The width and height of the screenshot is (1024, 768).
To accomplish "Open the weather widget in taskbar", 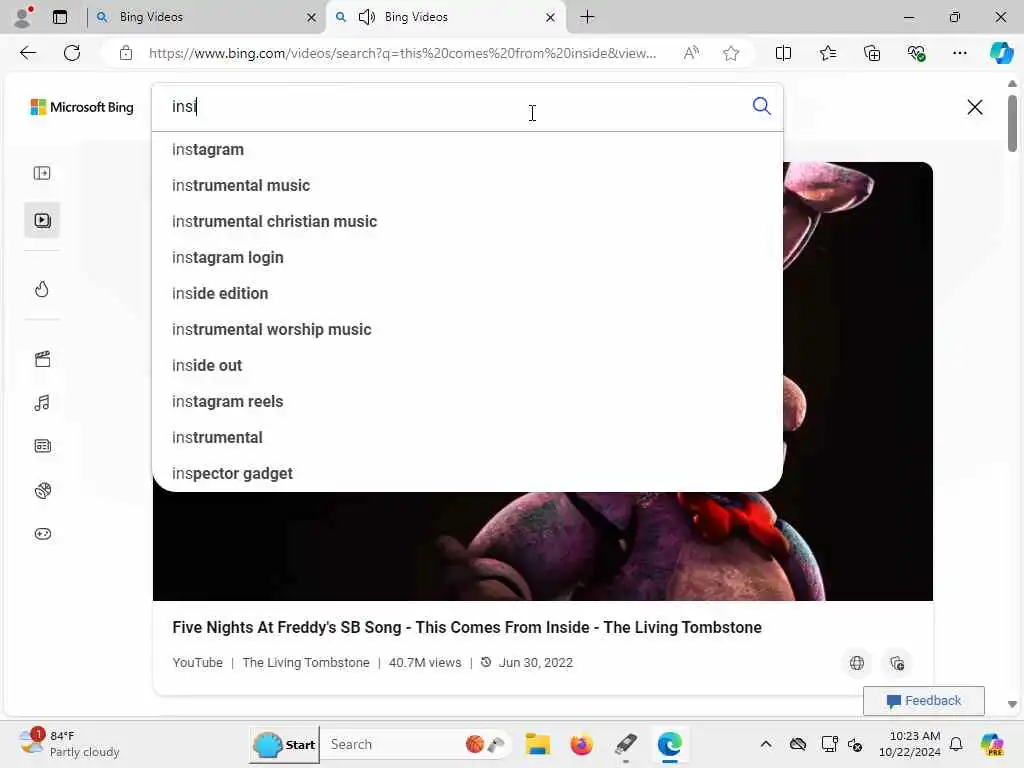I will point(69,744).
